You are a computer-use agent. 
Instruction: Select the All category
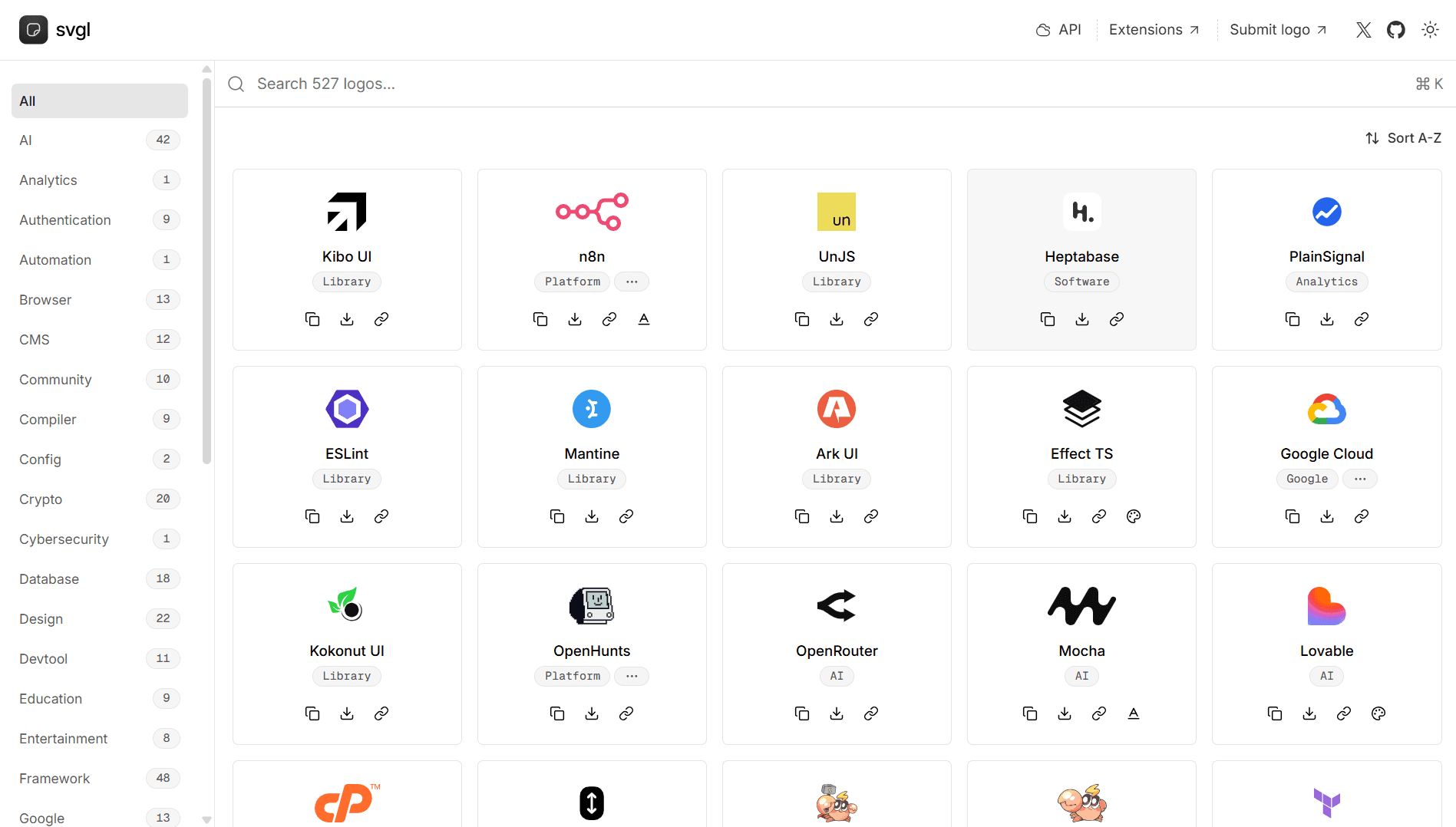point(100,101)
